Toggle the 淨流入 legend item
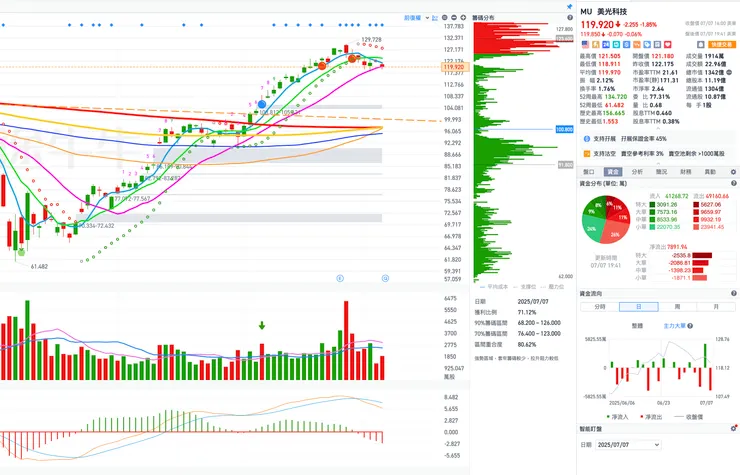740x475 pixels. point(617,417)
